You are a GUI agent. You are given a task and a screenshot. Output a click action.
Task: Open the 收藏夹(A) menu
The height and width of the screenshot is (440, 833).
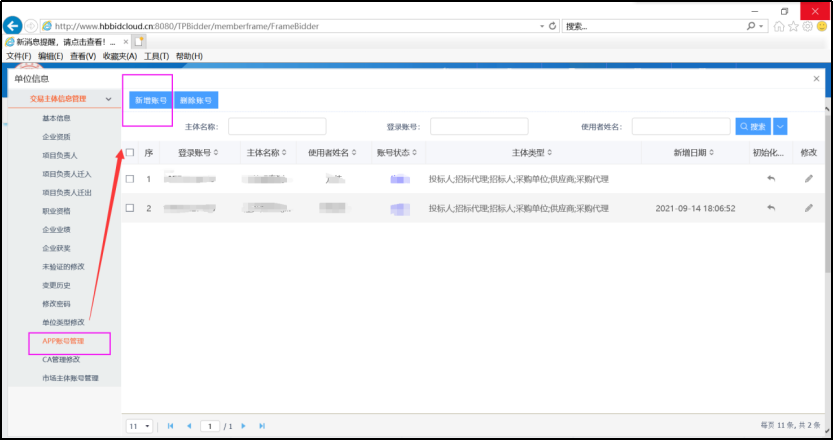120,56
